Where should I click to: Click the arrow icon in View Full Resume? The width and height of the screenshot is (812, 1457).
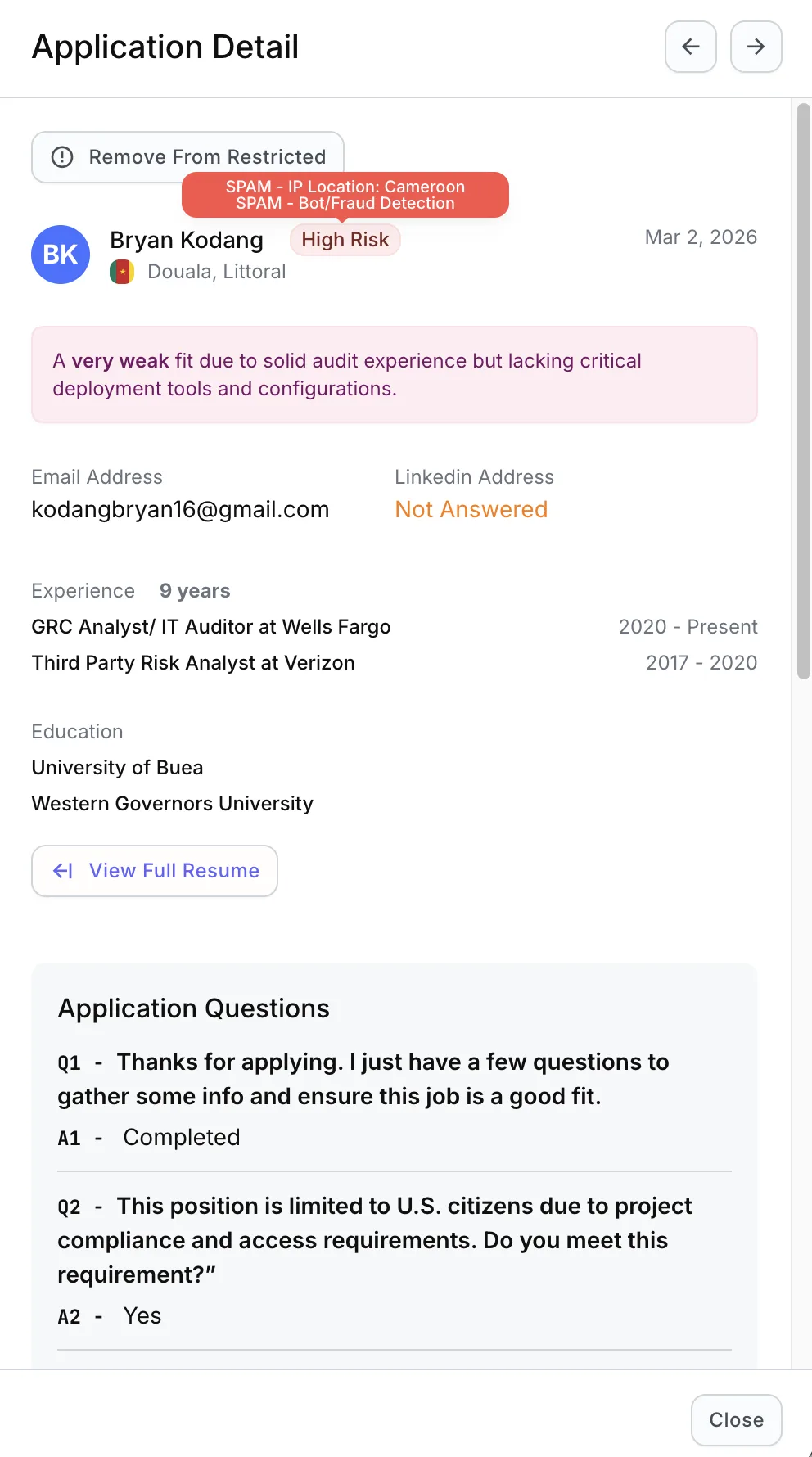[x=63, y=871]
